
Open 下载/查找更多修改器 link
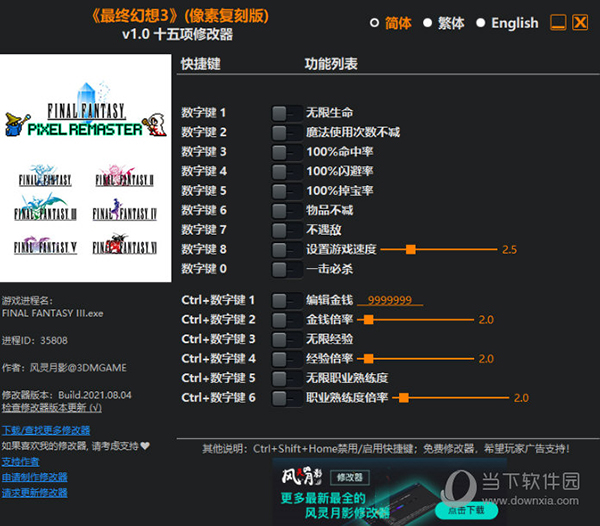[x=46, y=430]
